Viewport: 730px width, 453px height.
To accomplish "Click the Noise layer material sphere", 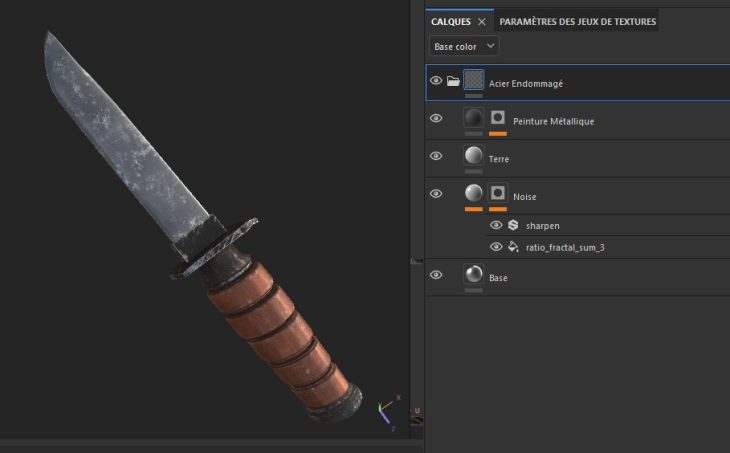I will click(474, 194).
